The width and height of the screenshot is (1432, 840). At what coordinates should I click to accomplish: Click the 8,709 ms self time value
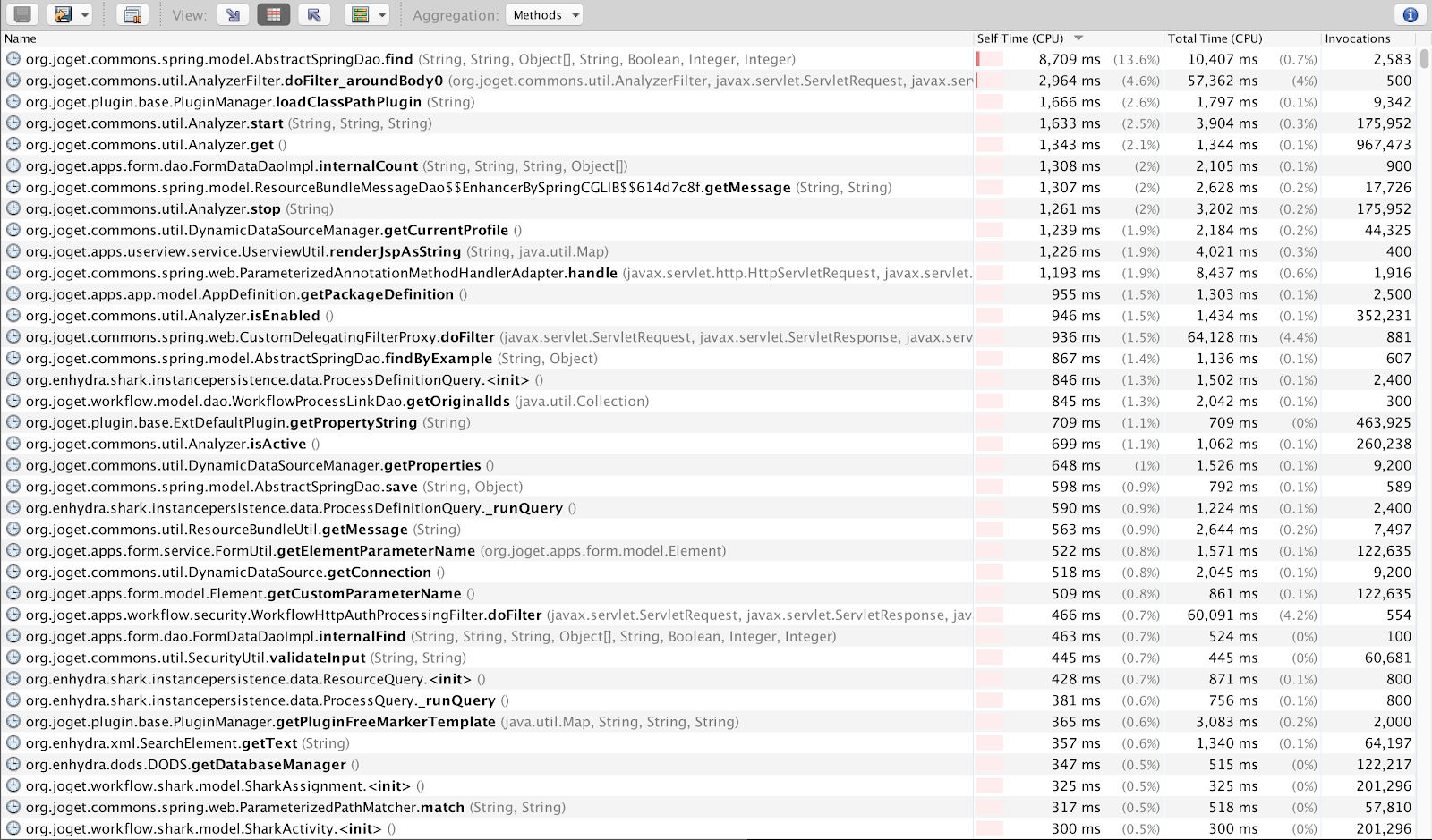1070,59
